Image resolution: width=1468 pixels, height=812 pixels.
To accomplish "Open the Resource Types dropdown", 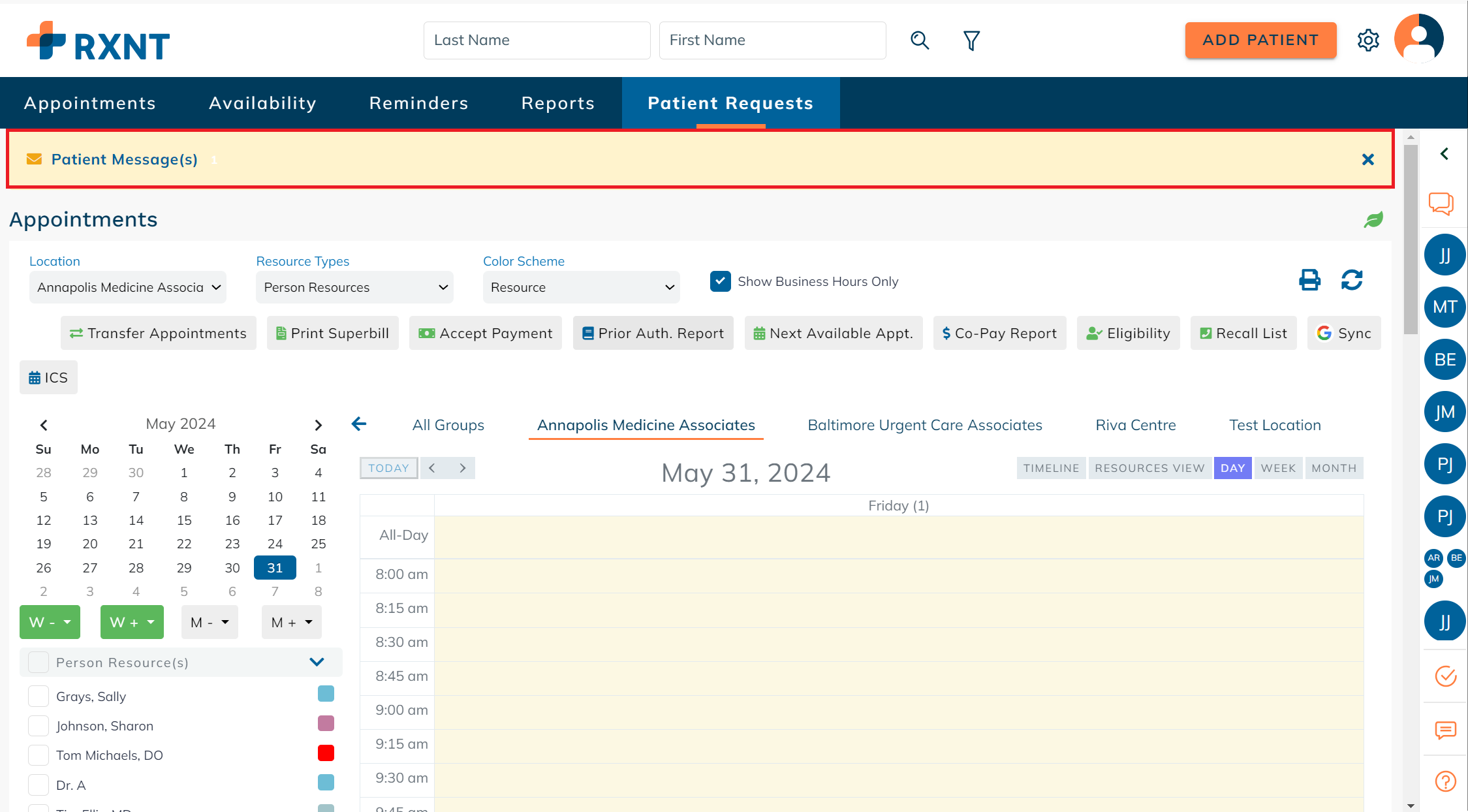I will (x=354, y=287).
